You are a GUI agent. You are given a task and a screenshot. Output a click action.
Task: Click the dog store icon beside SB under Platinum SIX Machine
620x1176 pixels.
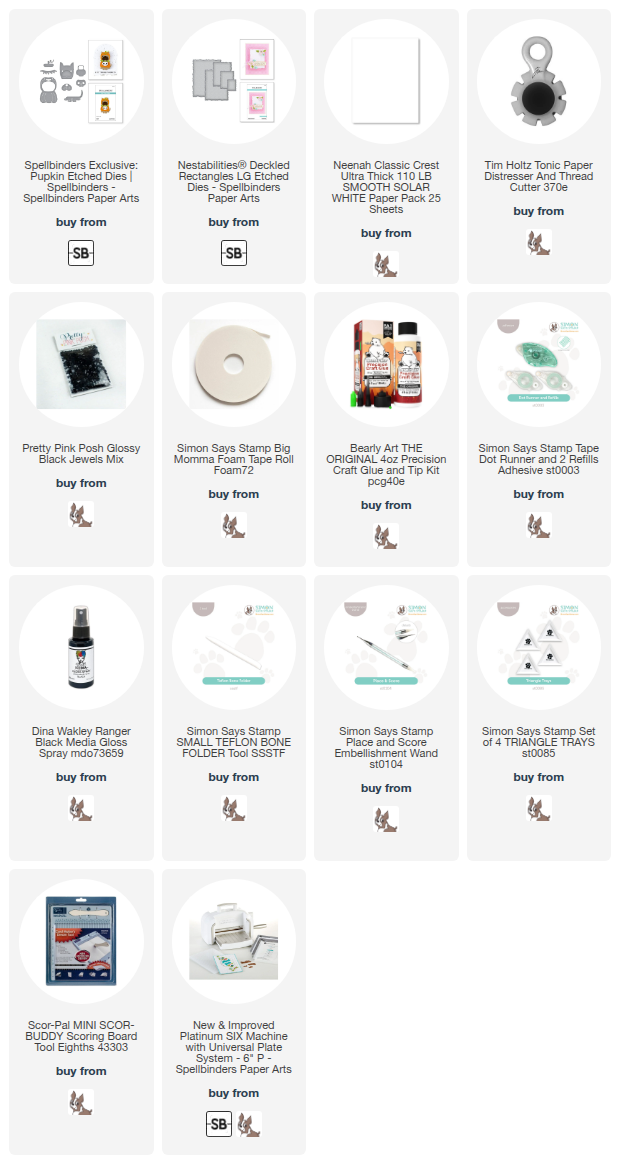pyautogui.click(x=249, y=1124)
